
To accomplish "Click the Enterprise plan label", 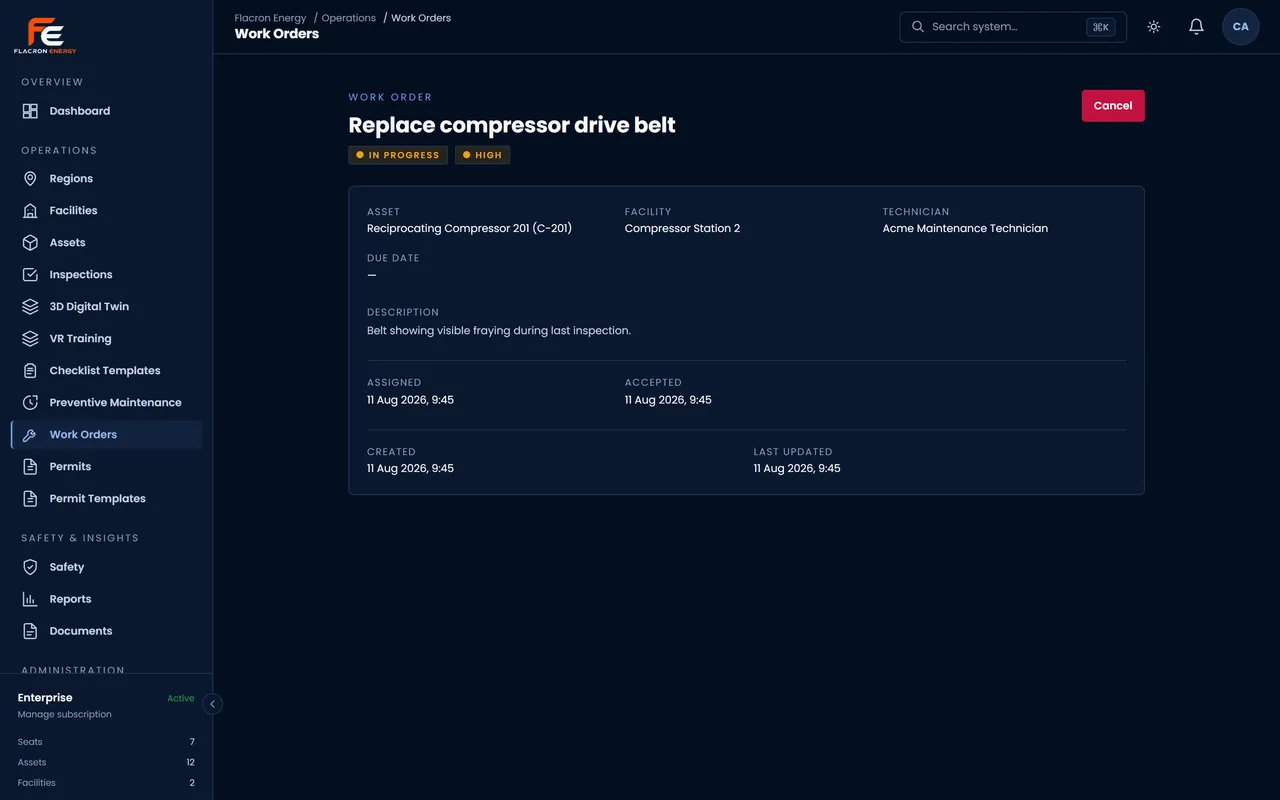I will (x=45, y=697).
